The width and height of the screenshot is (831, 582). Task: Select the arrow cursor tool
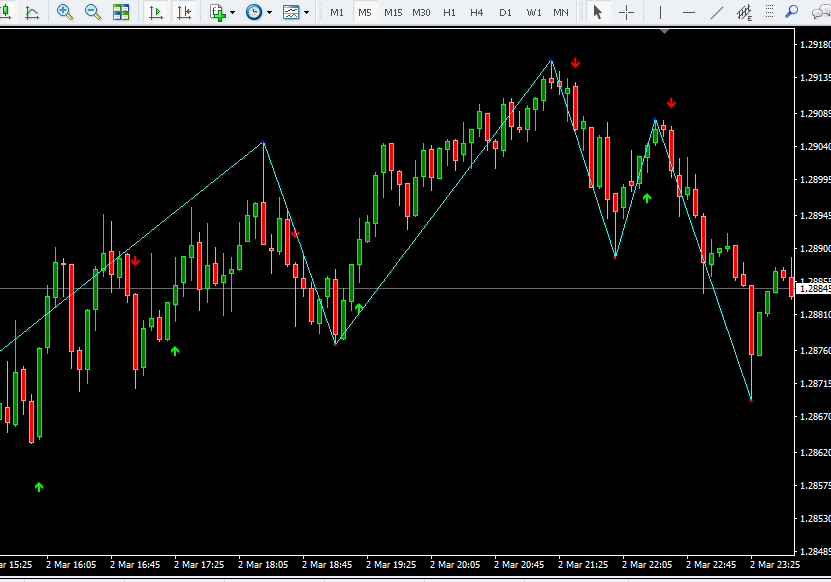(598, 12)
